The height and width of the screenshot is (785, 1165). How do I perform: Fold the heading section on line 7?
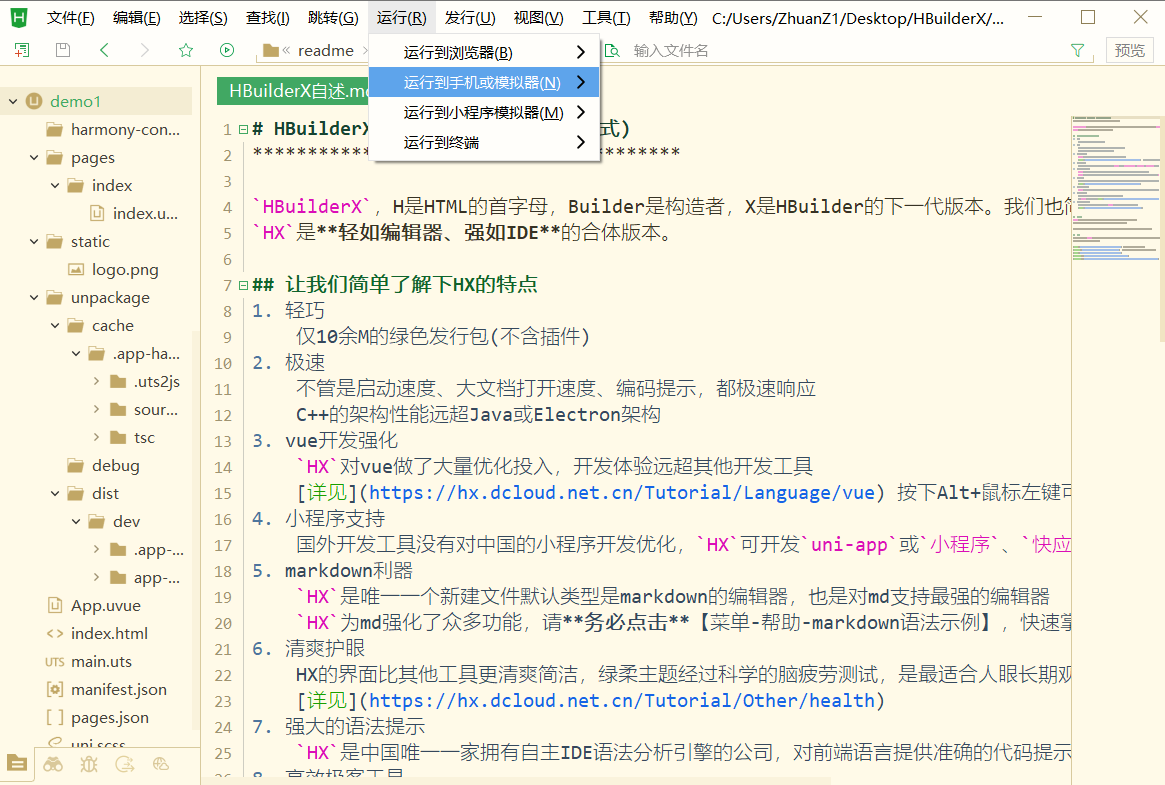(243, 285)
